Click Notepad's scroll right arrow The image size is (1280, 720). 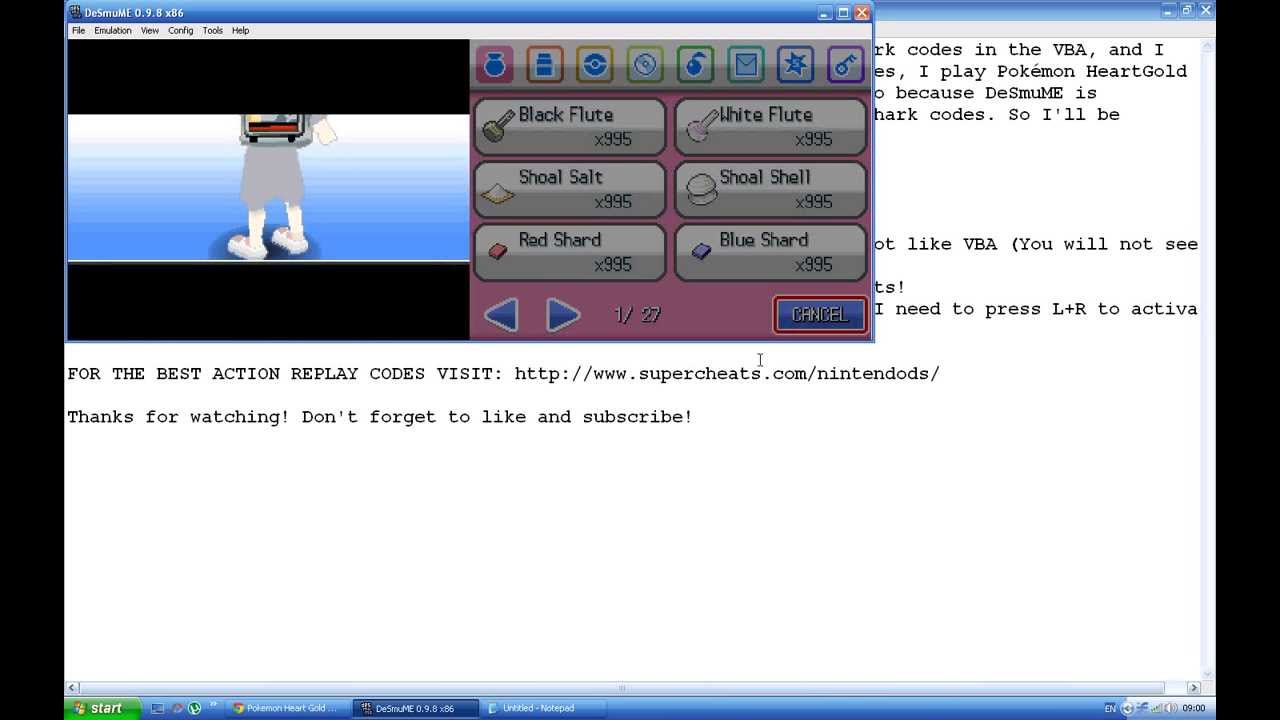1193,688
